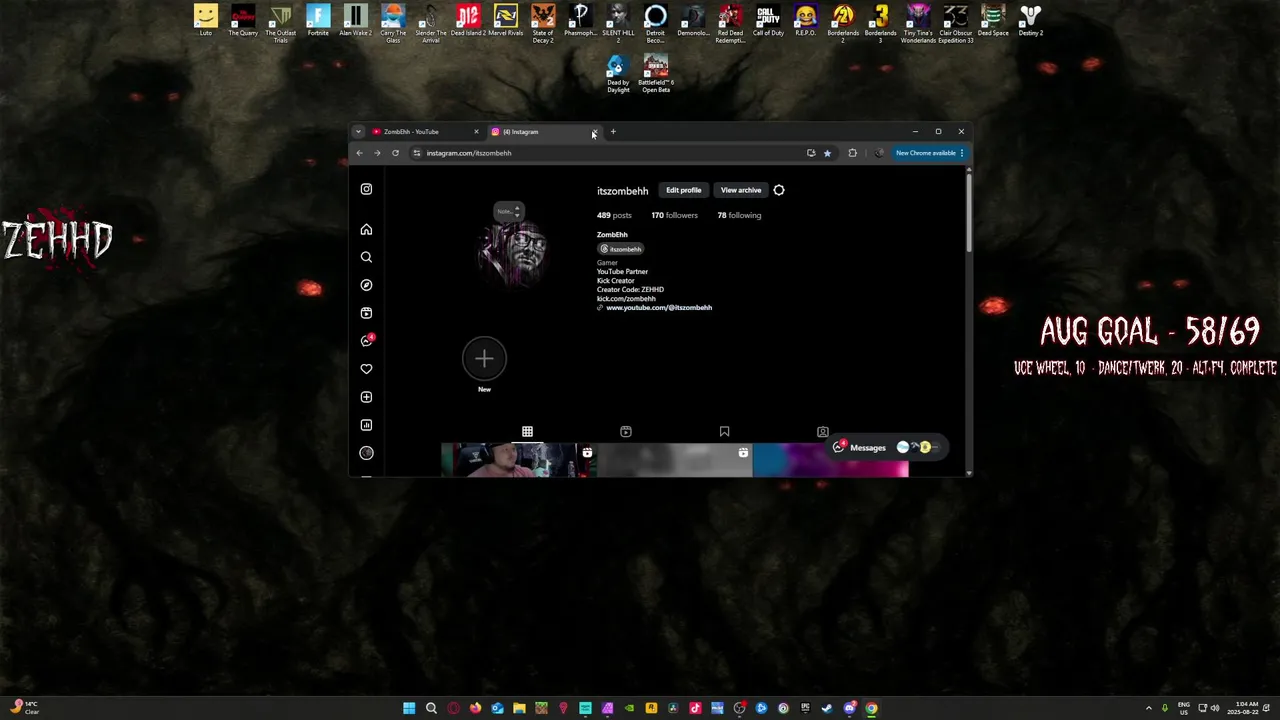
Task: Open Chrome profile avatar
Action: [x=878, y=153]
